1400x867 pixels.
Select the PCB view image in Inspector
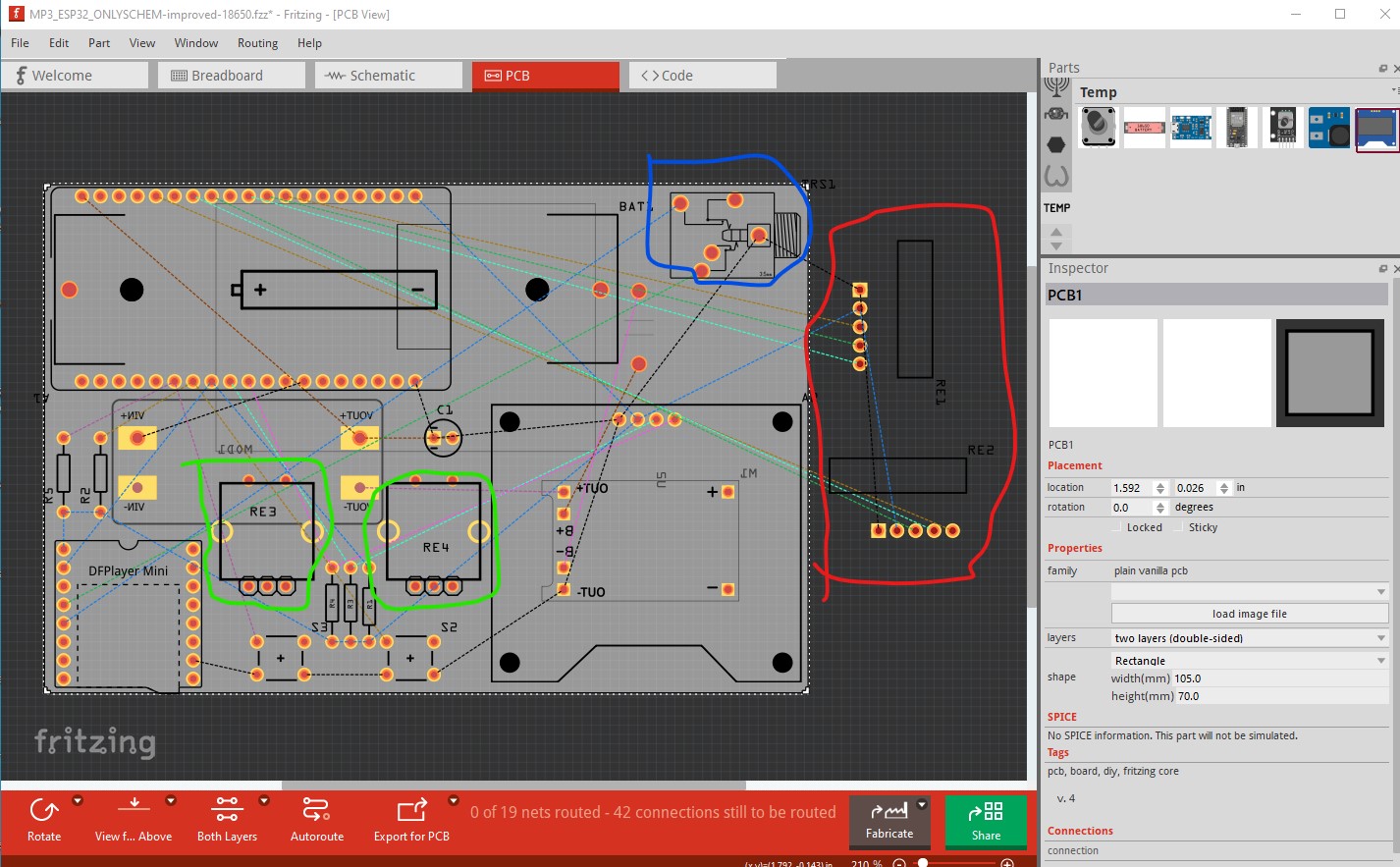(x=1329, y=373)
